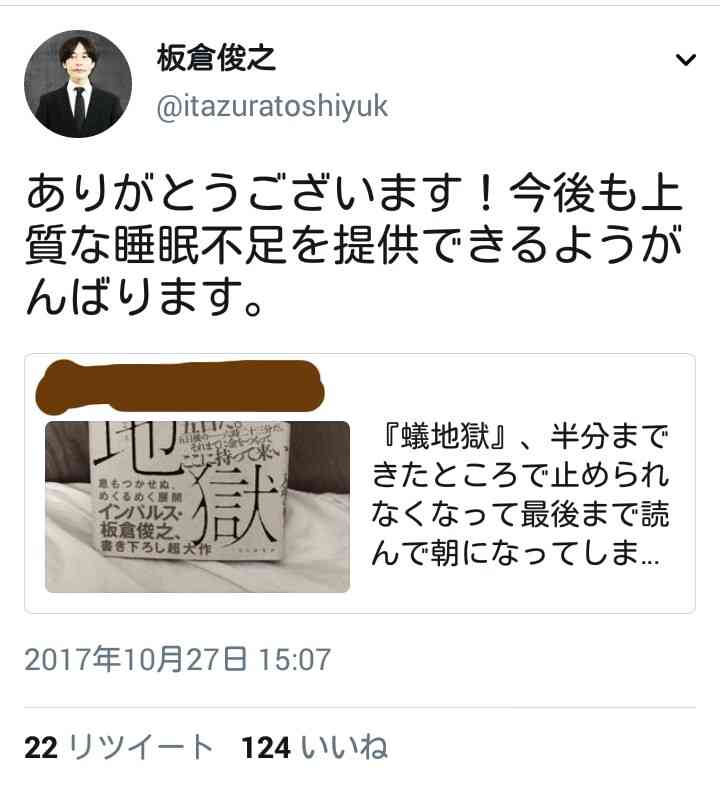Open the リツイート label list
Image resolution: width=720 pixels, height=793 pixels.
click(x=141, y=747)
